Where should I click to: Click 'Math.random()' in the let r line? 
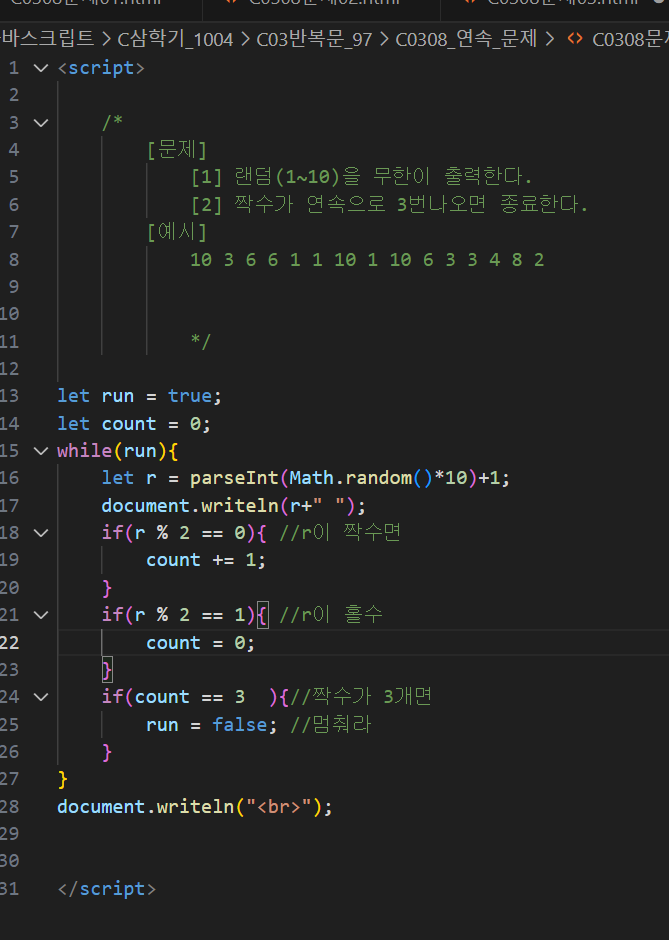click(x=360, y=478)
